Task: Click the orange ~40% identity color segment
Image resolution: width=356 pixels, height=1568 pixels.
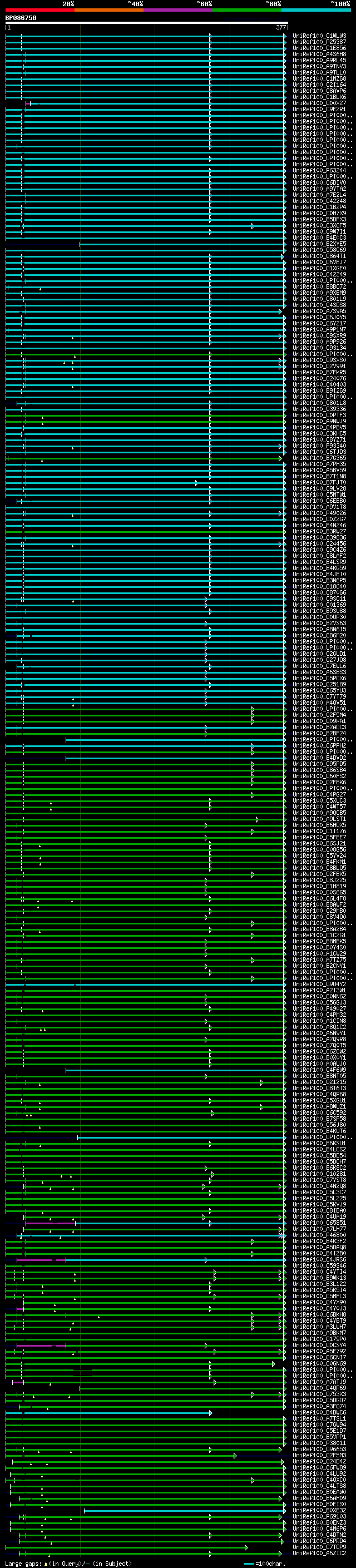Action: click(x=109, y=11)
